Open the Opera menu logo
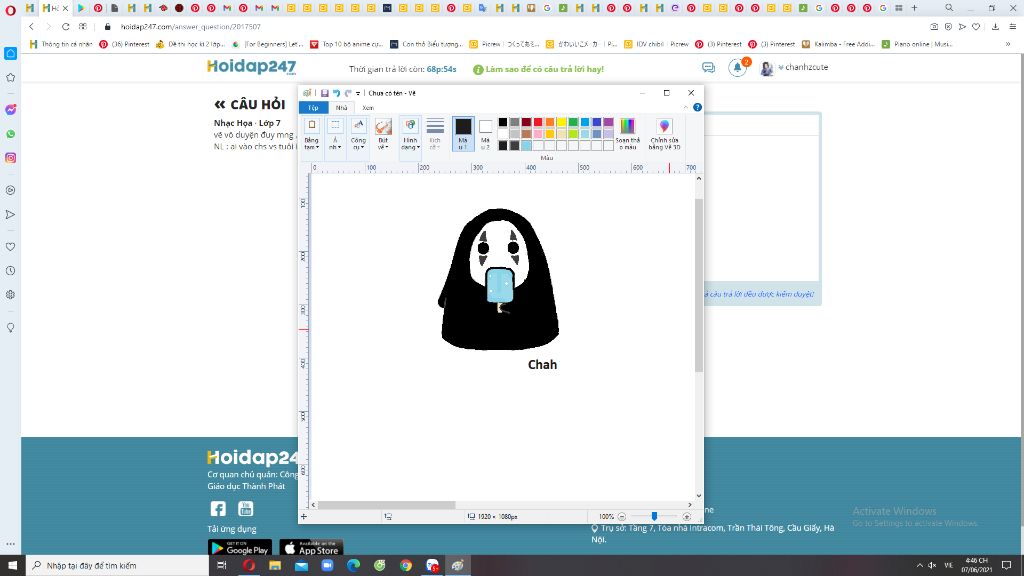 pos(10,9)
